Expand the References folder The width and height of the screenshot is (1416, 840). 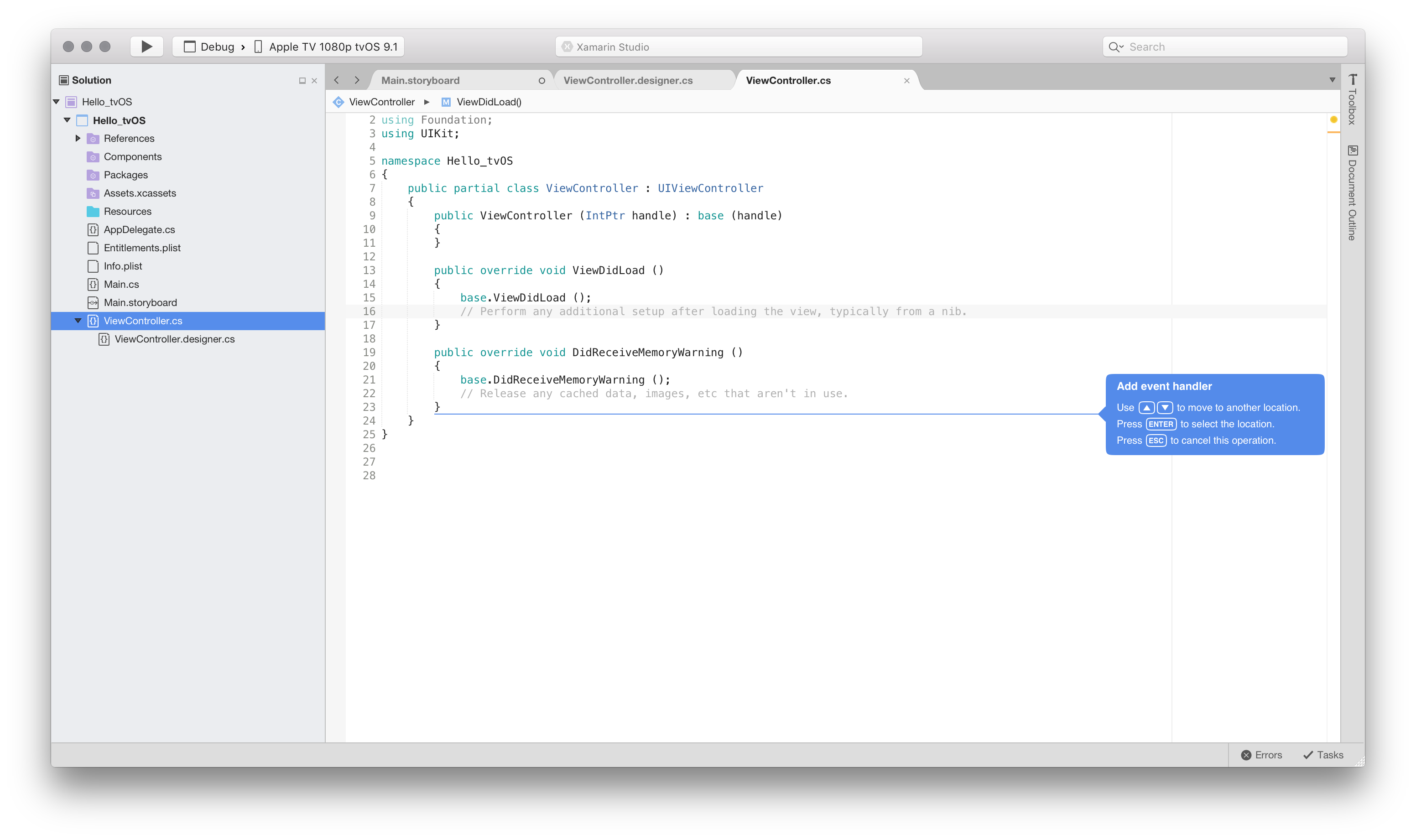click(78, 138)
